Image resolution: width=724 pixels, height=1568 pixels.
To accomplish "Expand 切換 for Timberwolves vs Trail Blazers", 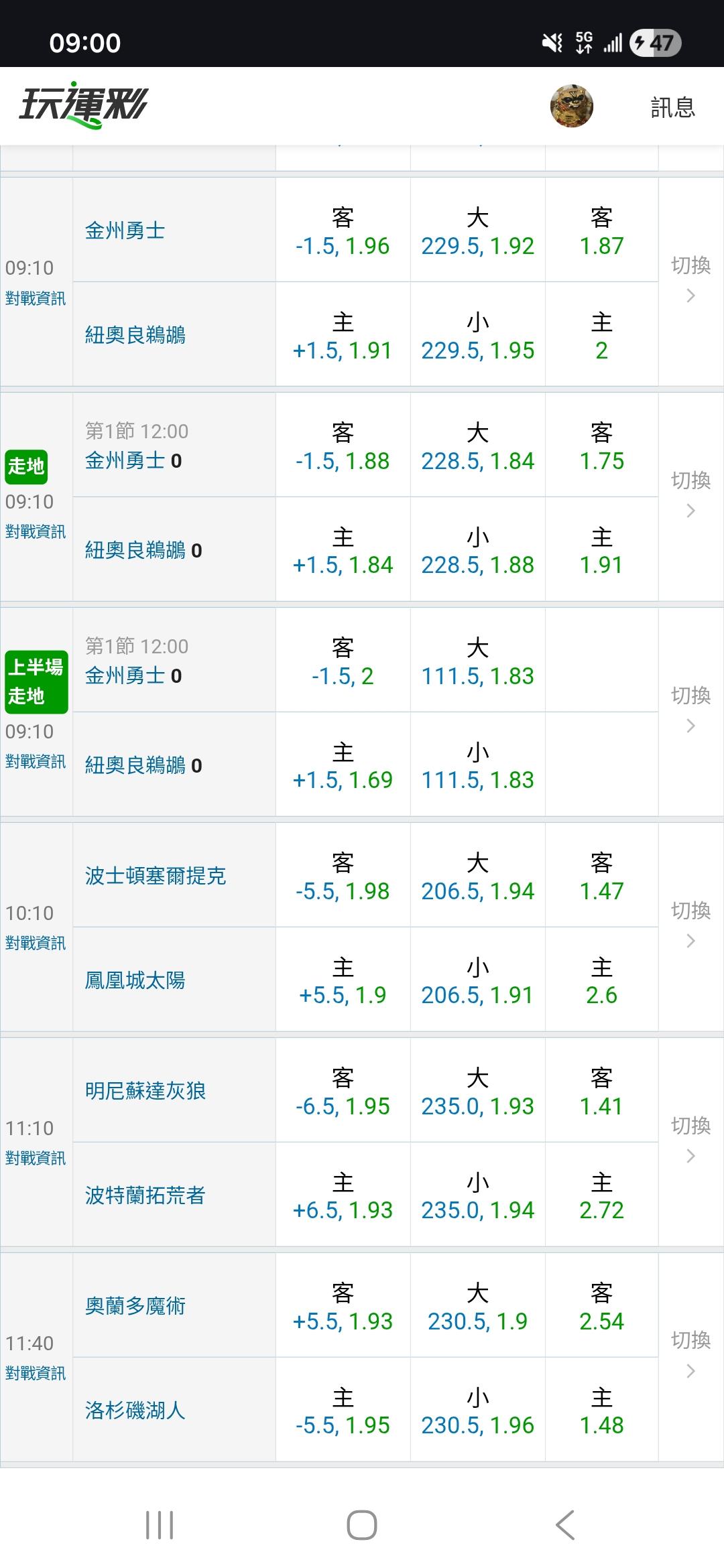I will tap(690, 1140).
